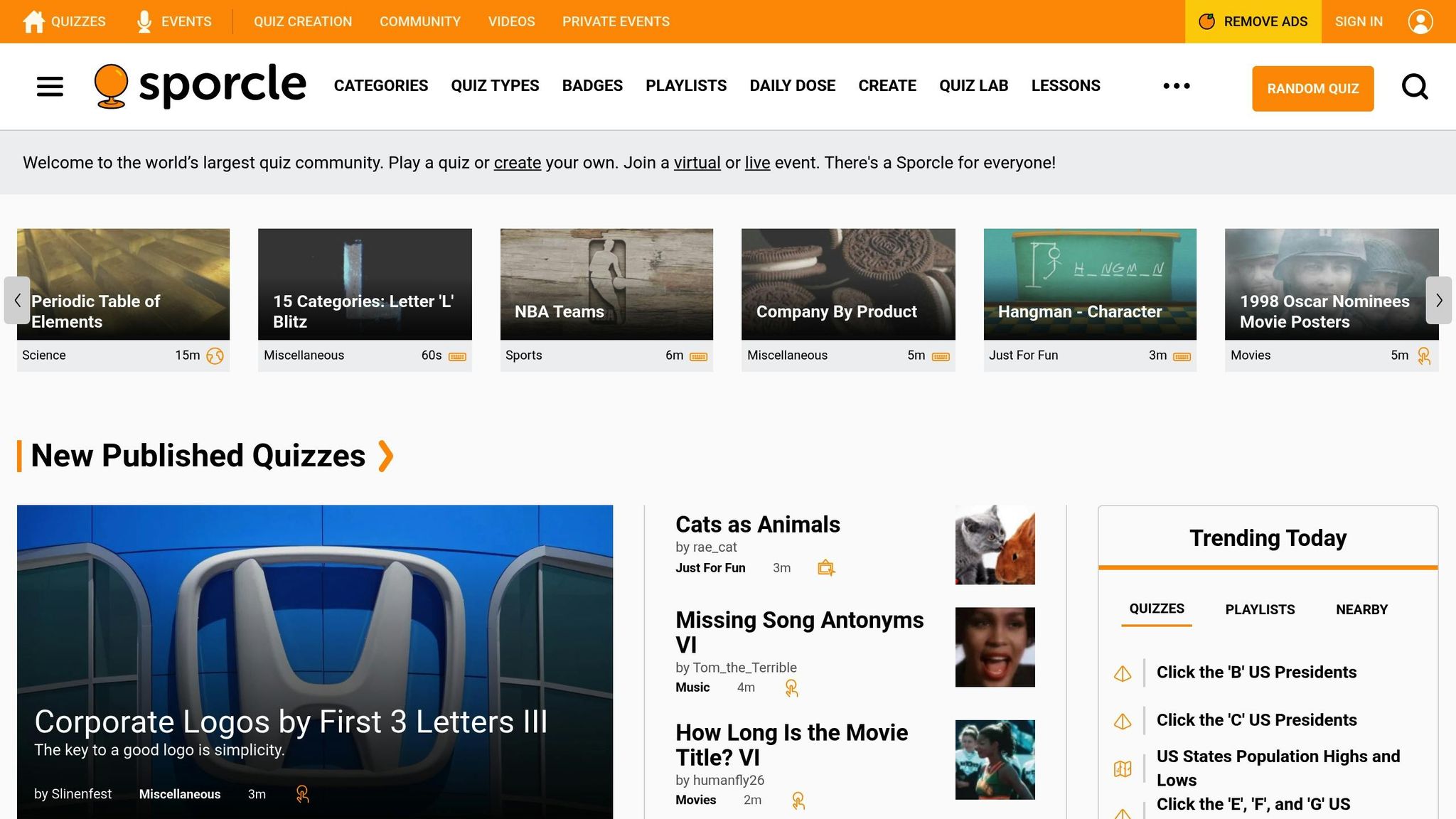
Task: Open the Create menu item
Action: pos(887,86)
